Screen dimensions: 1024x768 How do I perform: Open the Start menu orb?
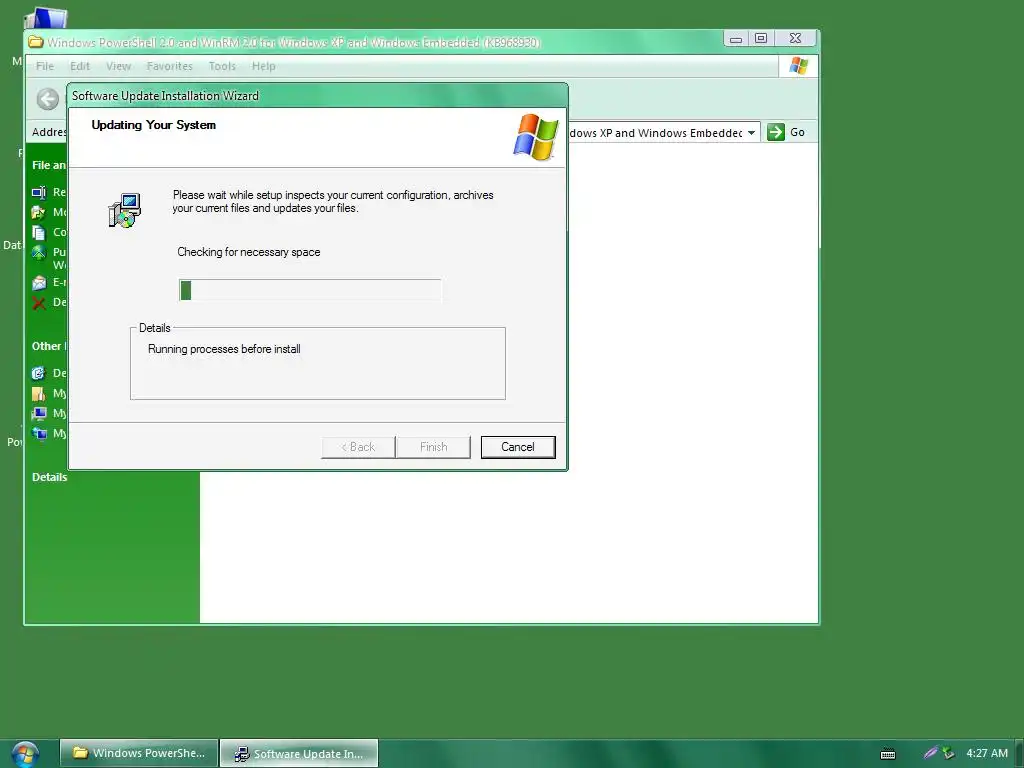click(x=25, y=754)
